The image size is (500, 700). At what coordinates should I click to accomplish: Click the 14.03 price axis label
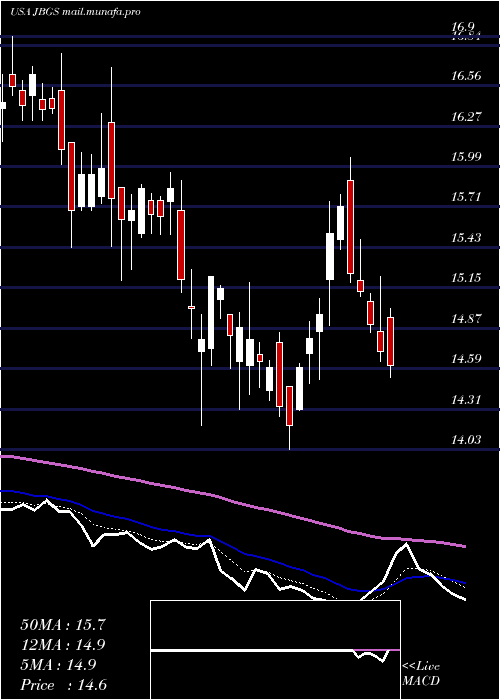point(466,440)
